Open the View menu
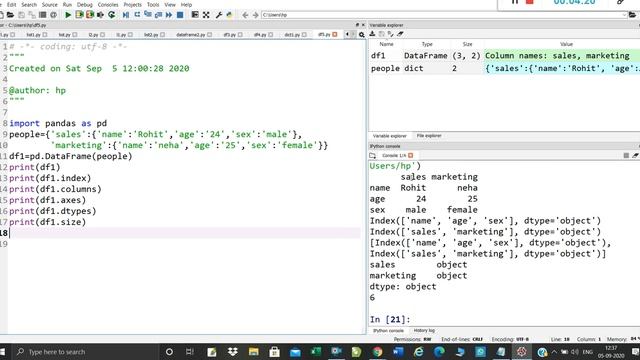640x360 pixels. click(x=170, y=4)
